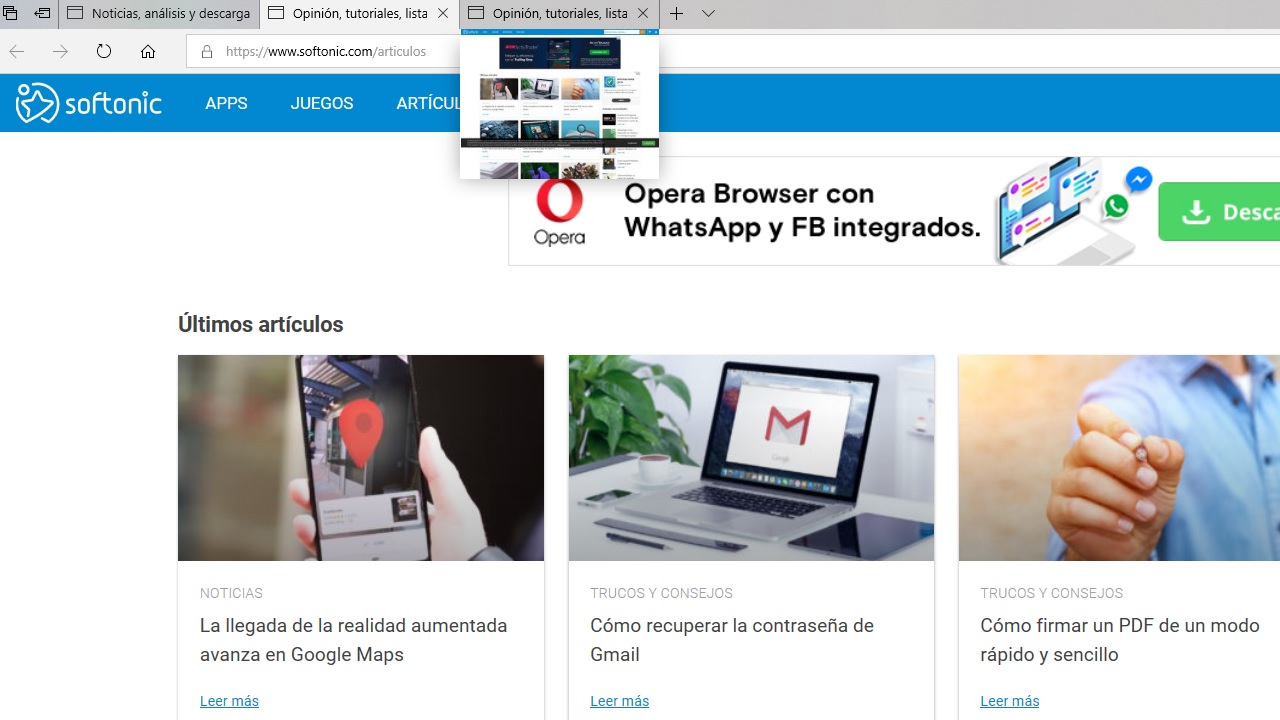Open the JUEGOS menu
Viewport: 1280px width, 720px height.
click(x=321, y=103)
